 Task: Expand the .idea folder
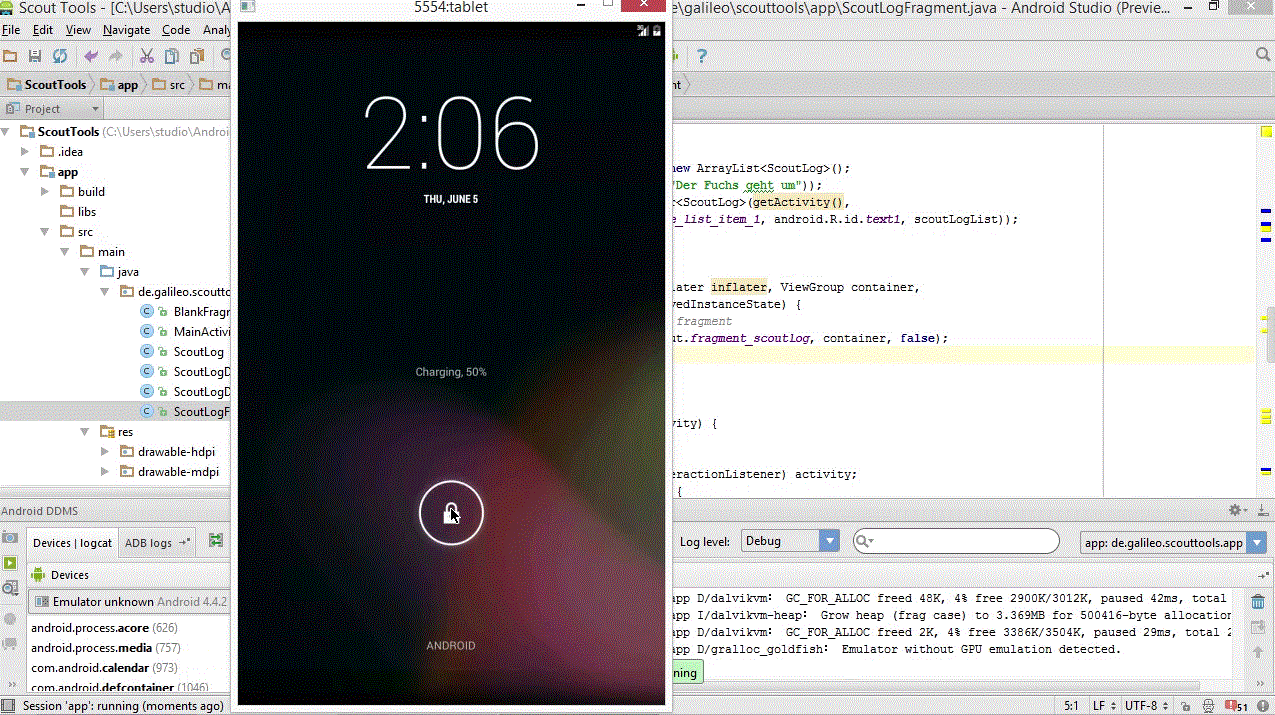(26, 152)
